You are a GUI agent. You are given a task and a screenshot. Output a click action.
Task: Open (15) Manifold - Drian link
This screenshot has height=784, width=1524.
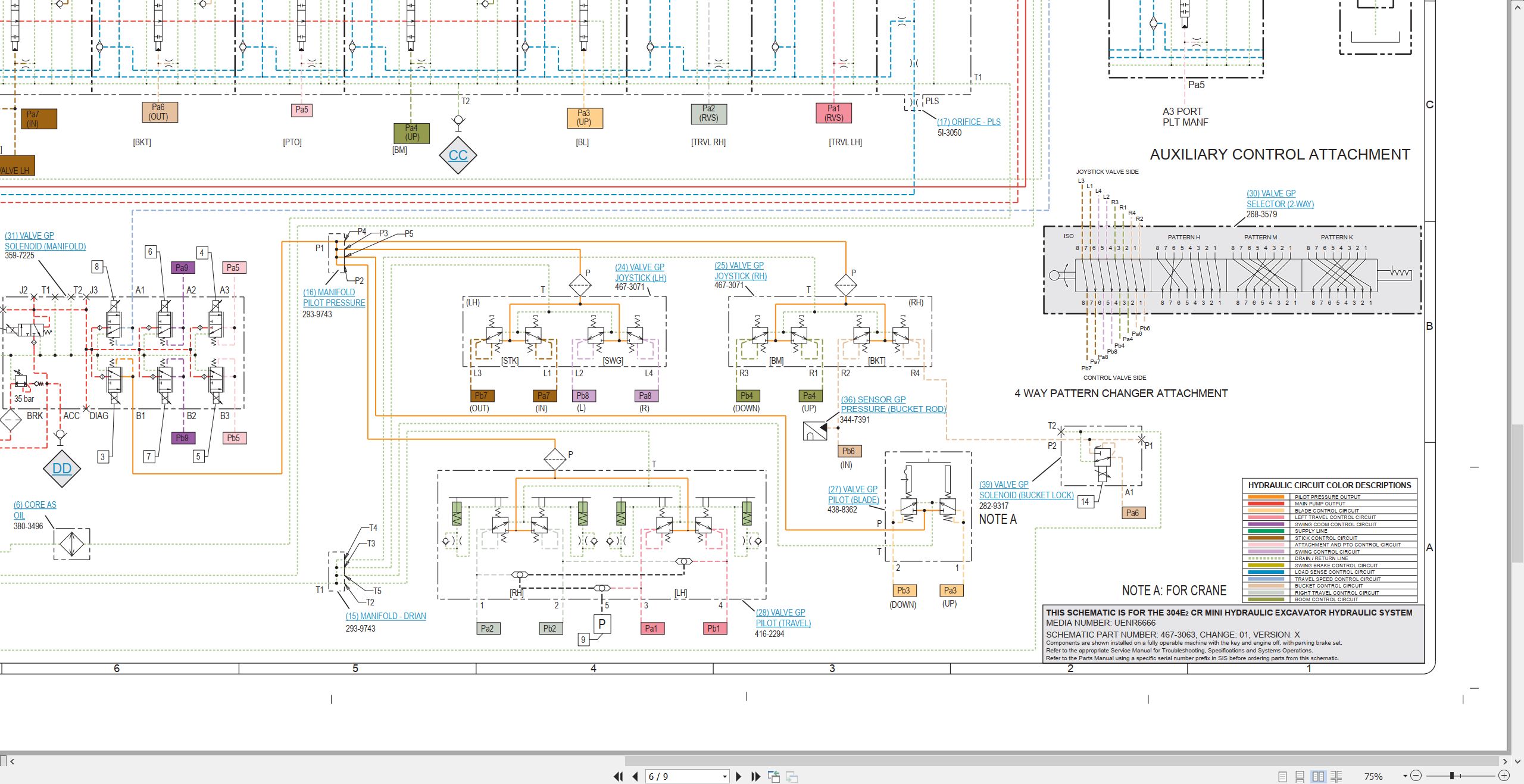(386, 616)
